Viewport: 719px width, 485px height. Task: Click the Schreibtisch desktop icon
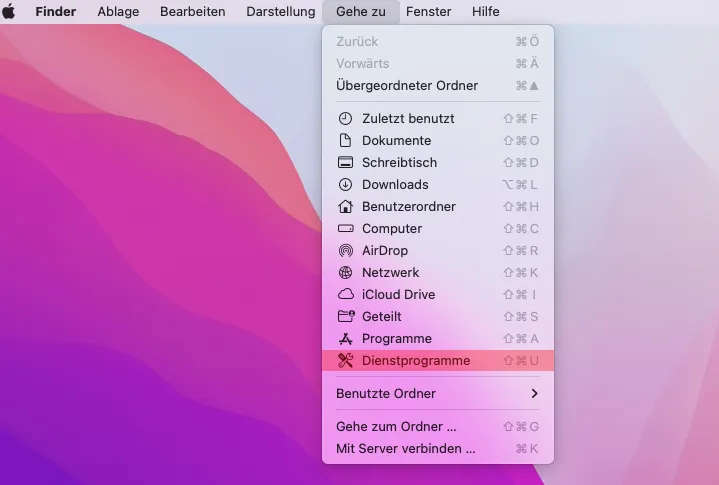coord(345,163)
